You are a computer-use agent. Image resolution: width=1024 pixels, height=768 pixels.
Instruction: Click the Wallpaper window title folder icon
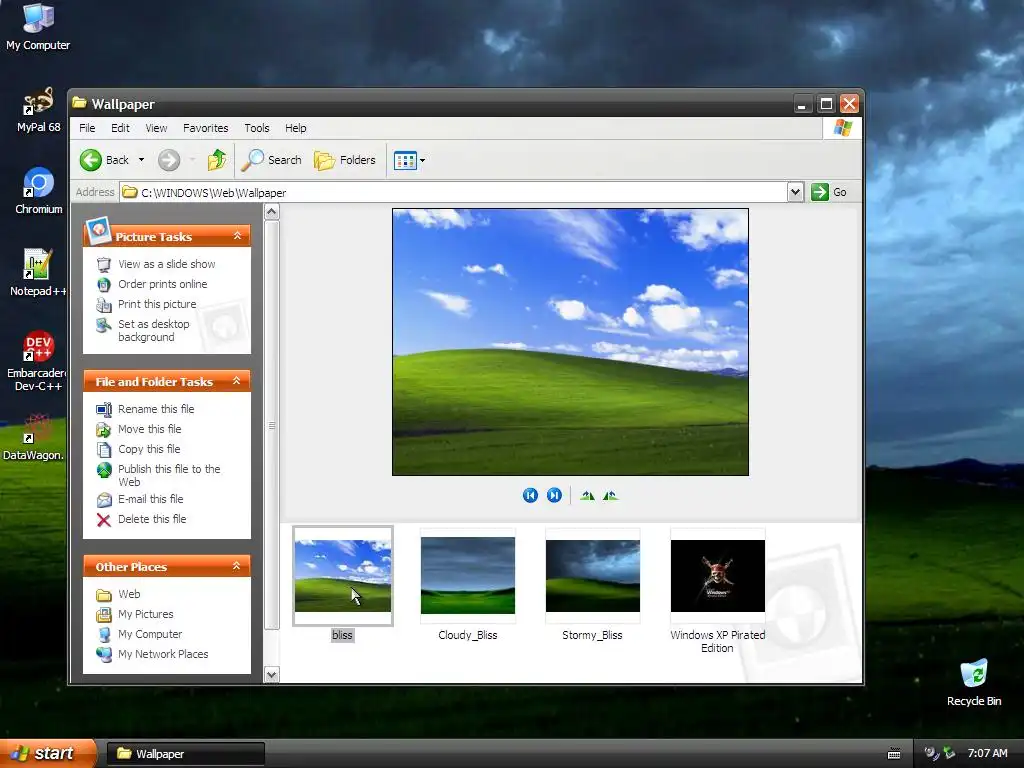pos(80,103)
